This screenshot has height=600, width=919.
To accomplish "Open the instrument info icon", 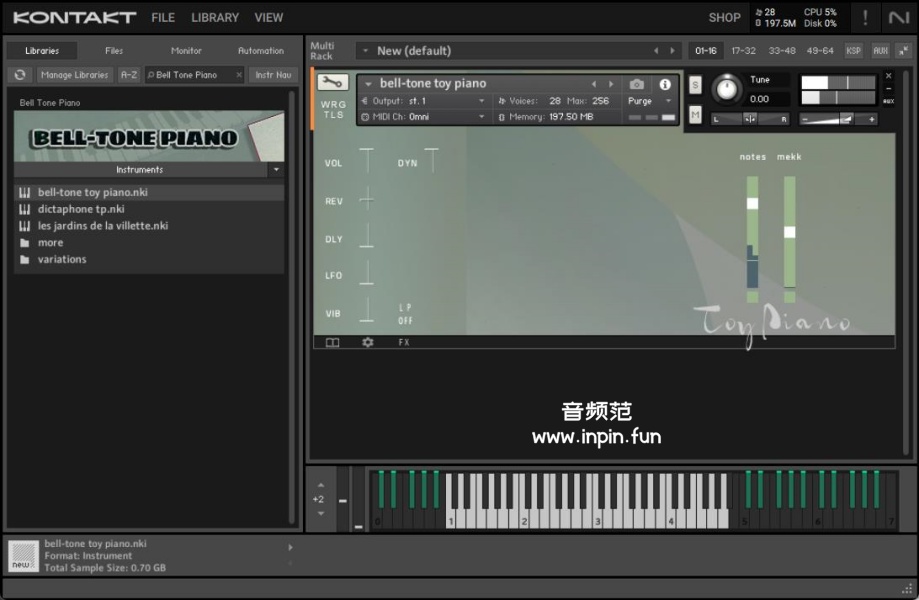I will tap(665, 84).
